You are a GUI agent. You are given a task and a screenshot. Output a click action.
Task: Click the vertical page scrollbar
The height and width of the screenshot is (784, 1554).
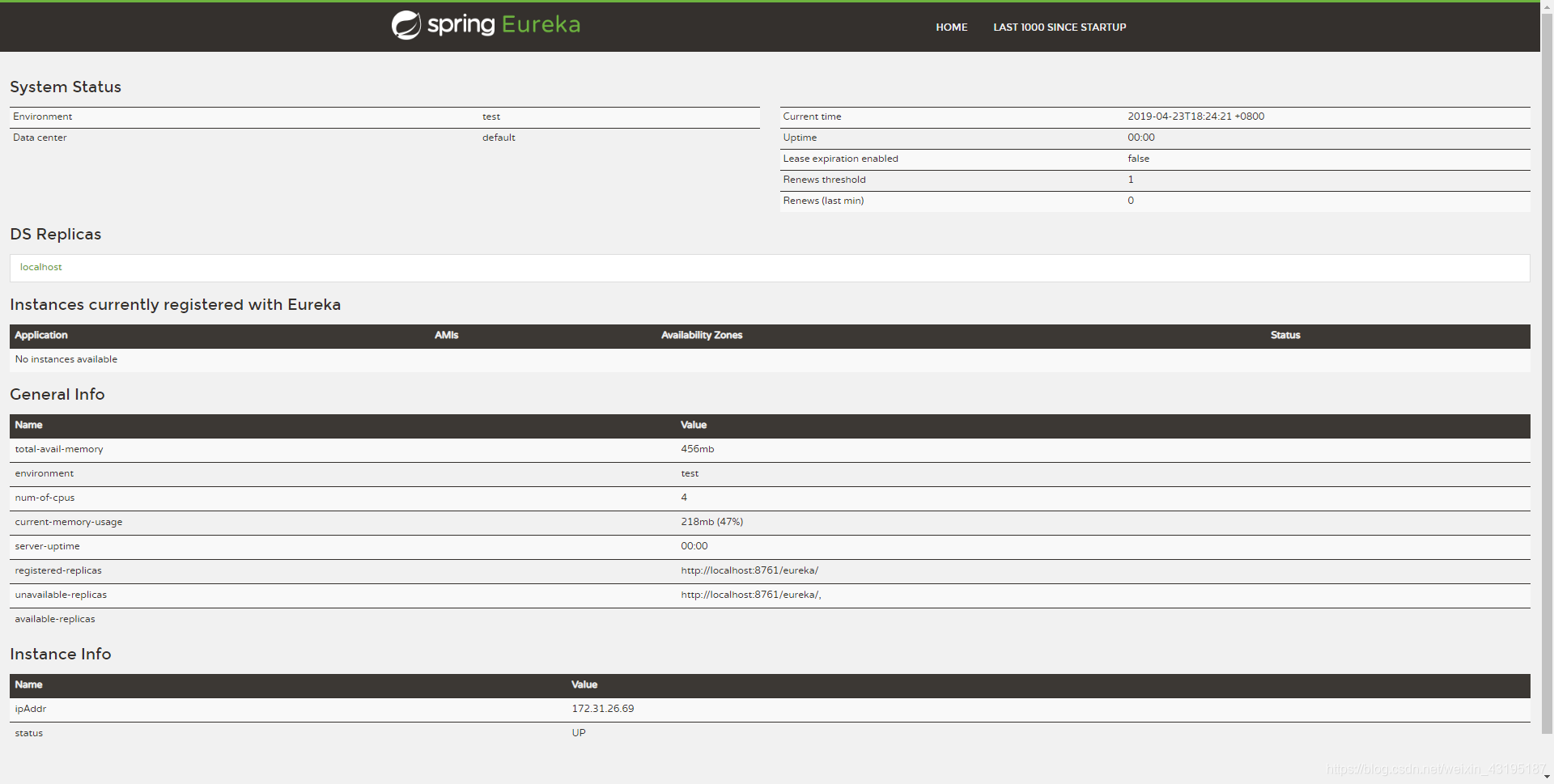1547,372
